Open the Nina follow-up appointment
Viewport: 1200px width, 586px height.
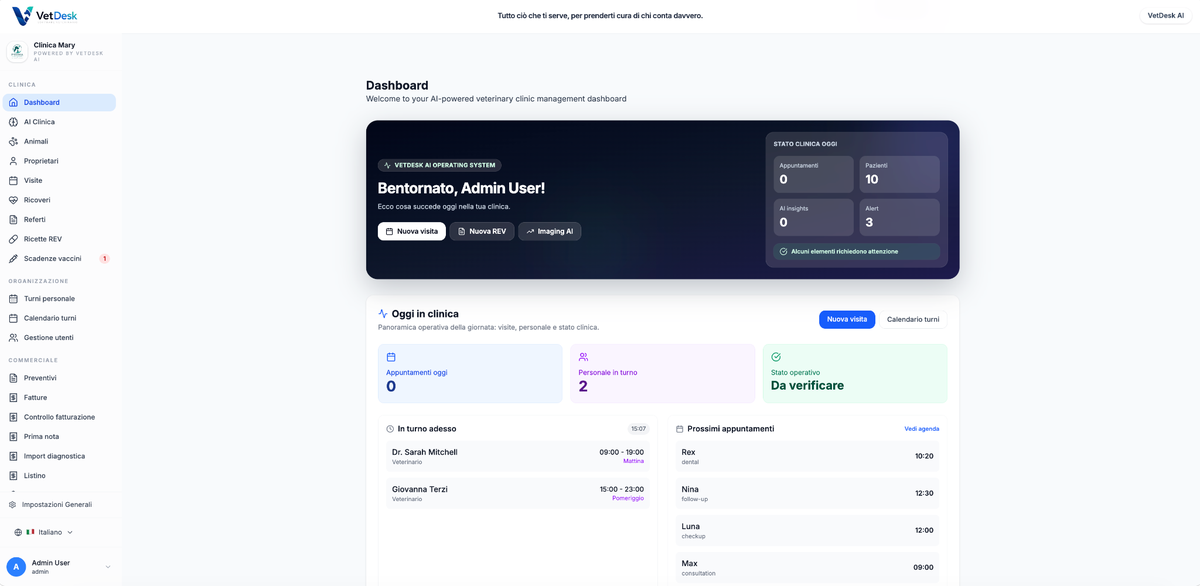coord(807,493)
